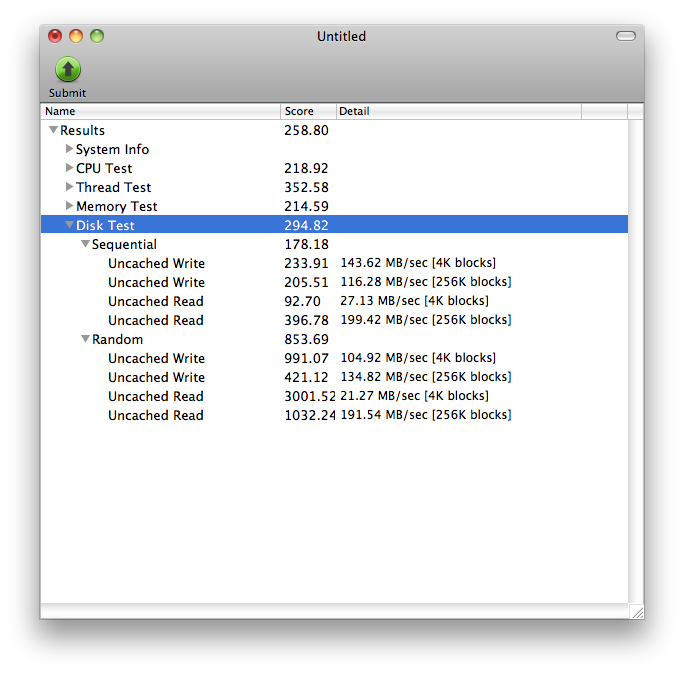Viewport: 684px width, 674px height.
Task: Select the Thread Test label
Action: tap(113, 187)
